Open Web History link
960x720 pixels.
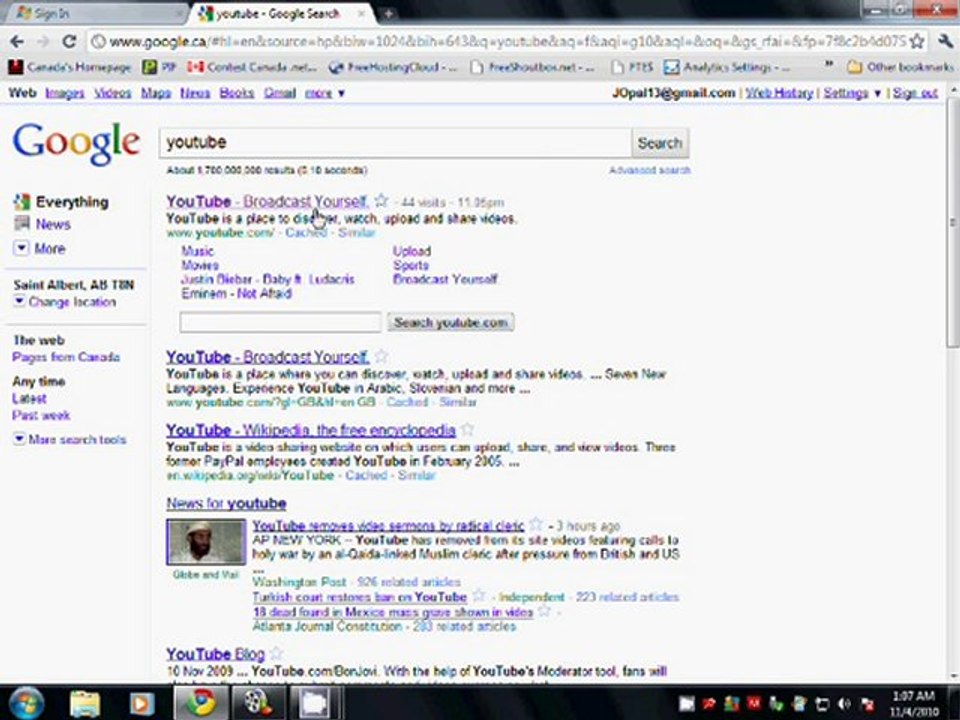[x=779, y=93]
